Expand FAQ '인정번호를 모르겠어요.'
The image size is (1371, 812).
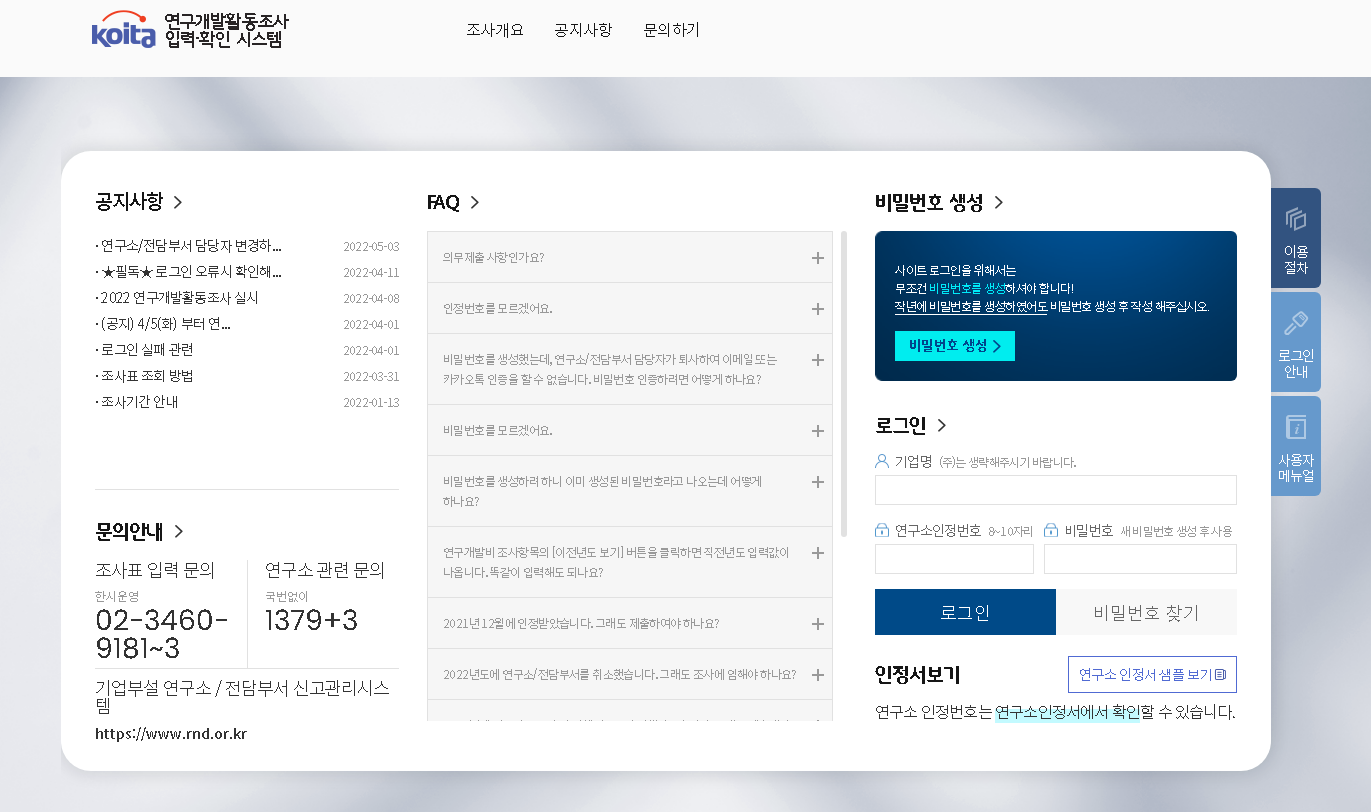pos(630,308)
